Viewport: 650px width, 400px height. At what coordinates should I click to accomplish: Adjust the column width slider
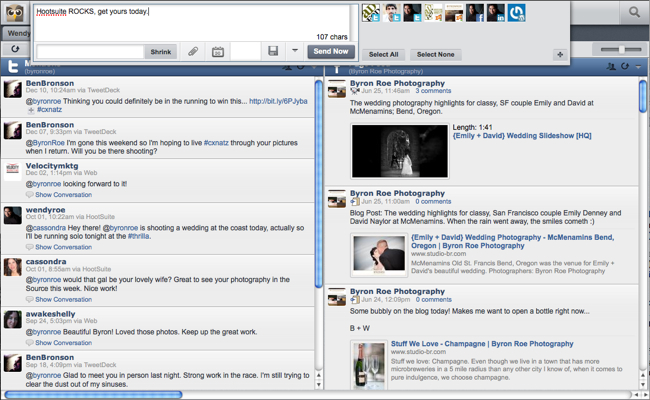click(x=621, y=49)
